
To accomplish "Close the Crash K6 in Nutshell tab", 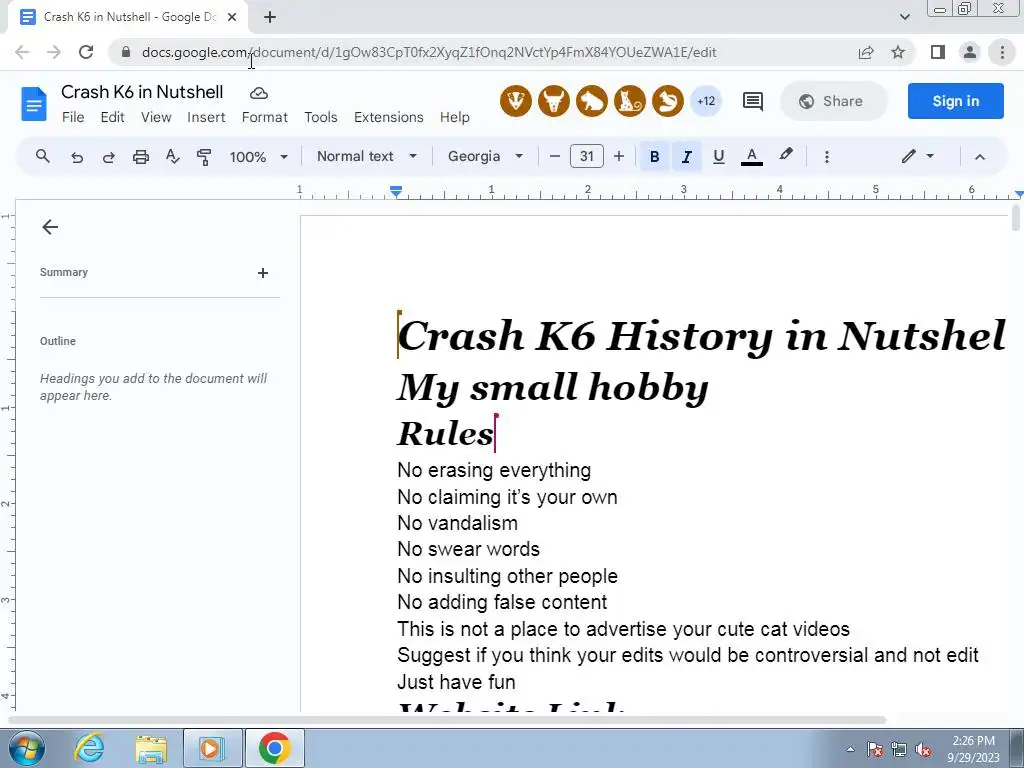I will pos(232,18).
